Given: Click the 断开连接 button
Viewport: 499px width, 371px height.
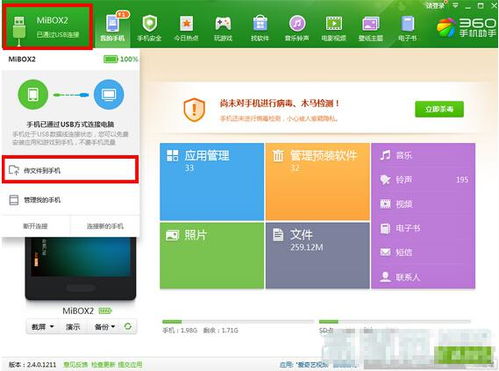Looking at the screenshot, I should [x=35, y=226].
